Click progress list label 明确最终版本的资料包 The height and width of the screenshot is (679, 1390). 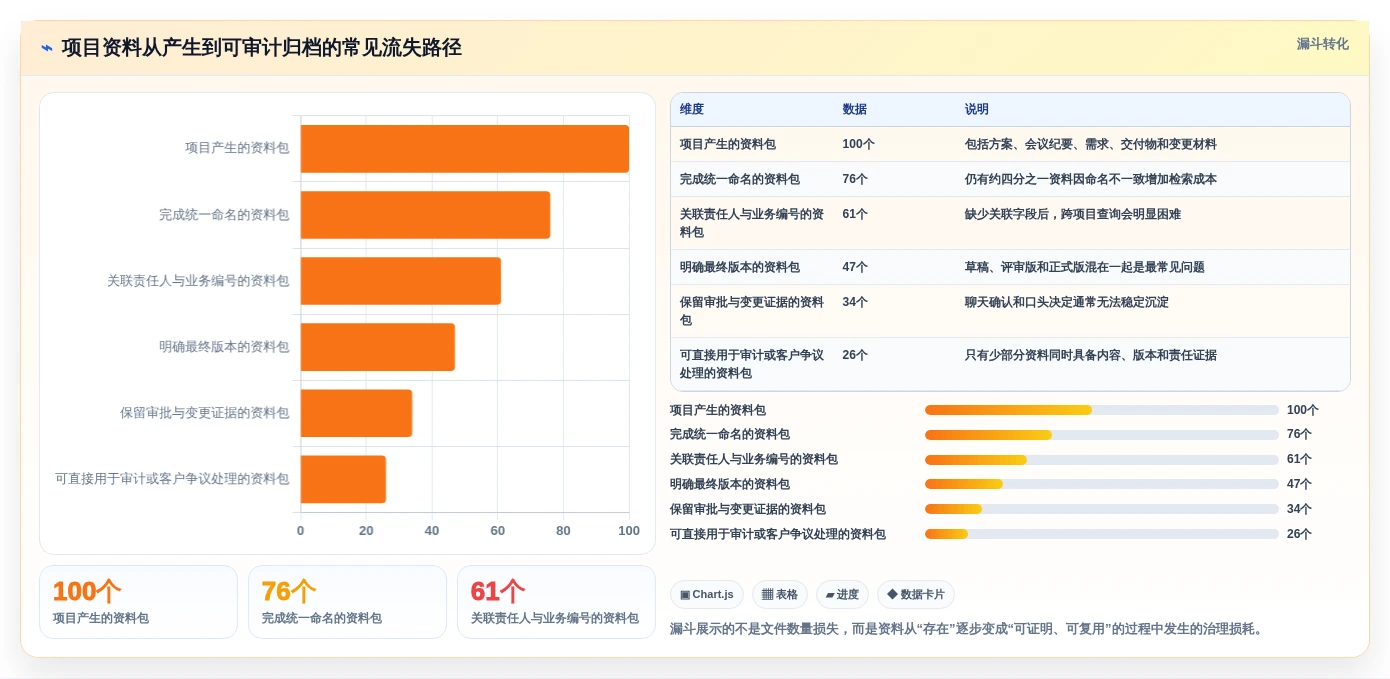point(730,484)
